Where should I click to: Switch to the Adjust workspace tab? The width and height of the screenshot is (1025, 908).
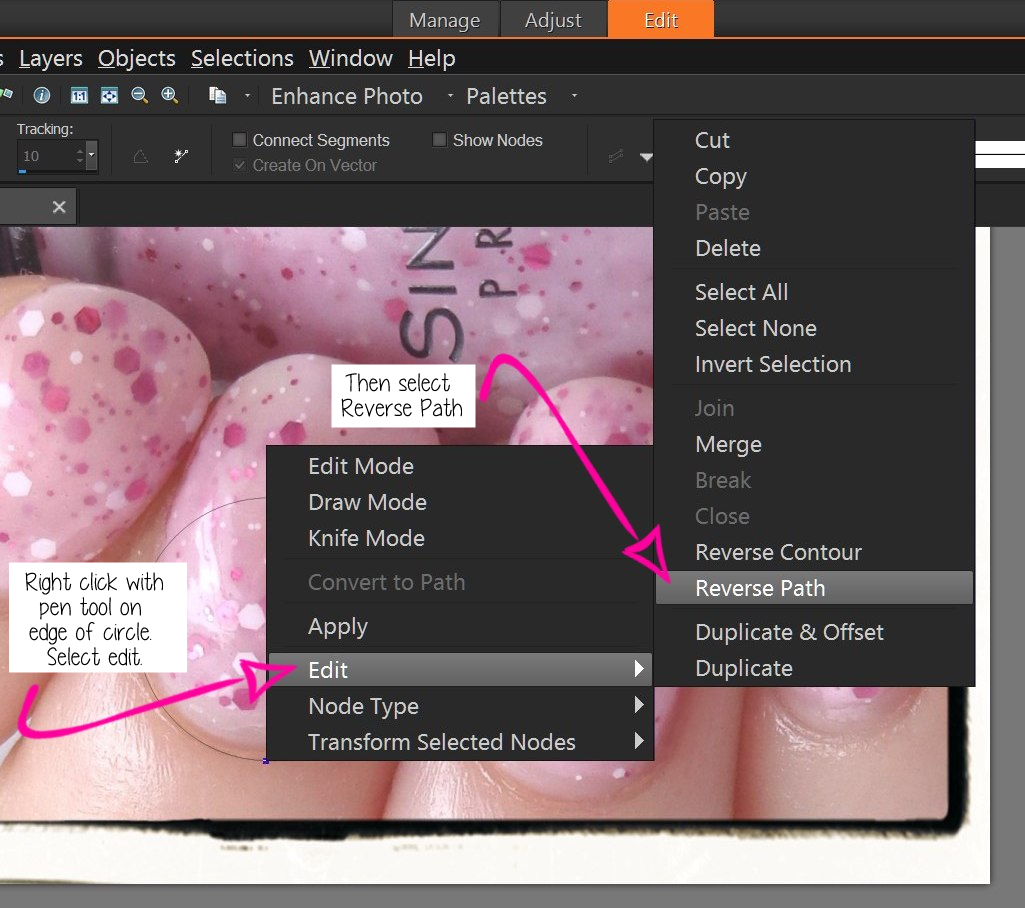tap(554, 19)
